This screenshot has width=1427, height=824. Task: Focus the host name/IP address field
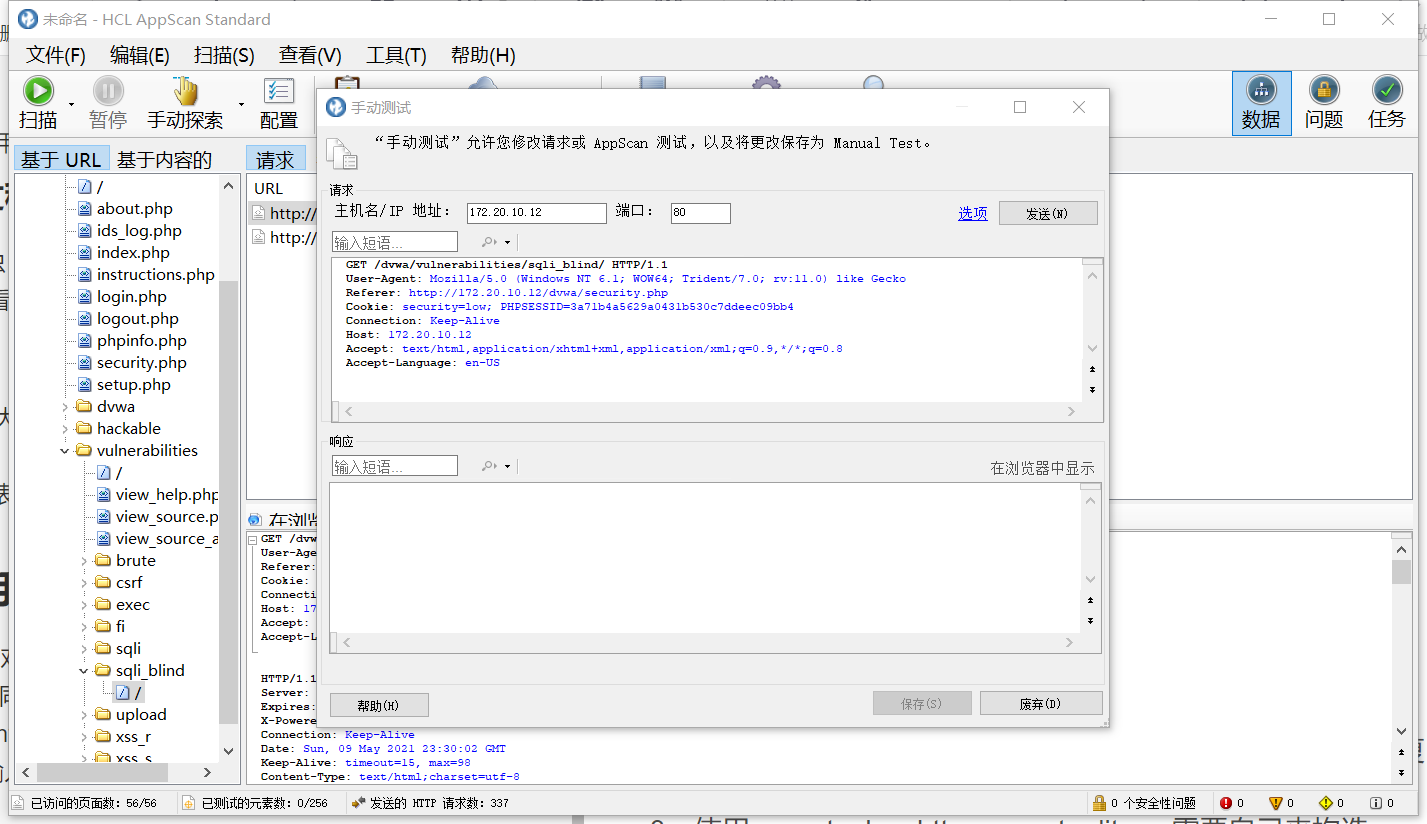point(537,213)
